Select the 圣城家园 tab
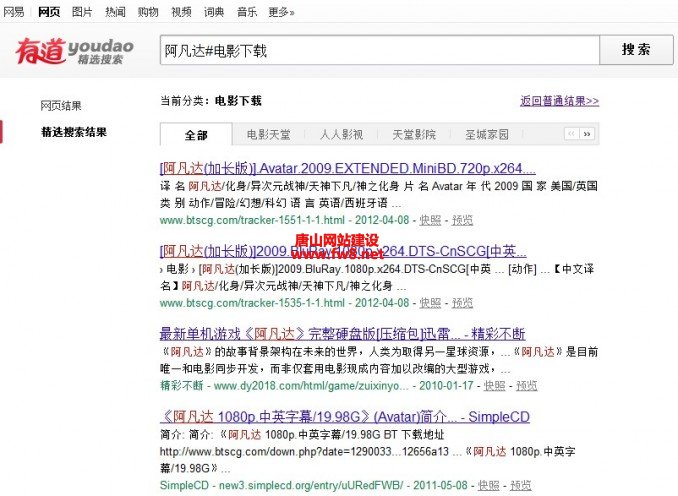 (x=486, y=134)
